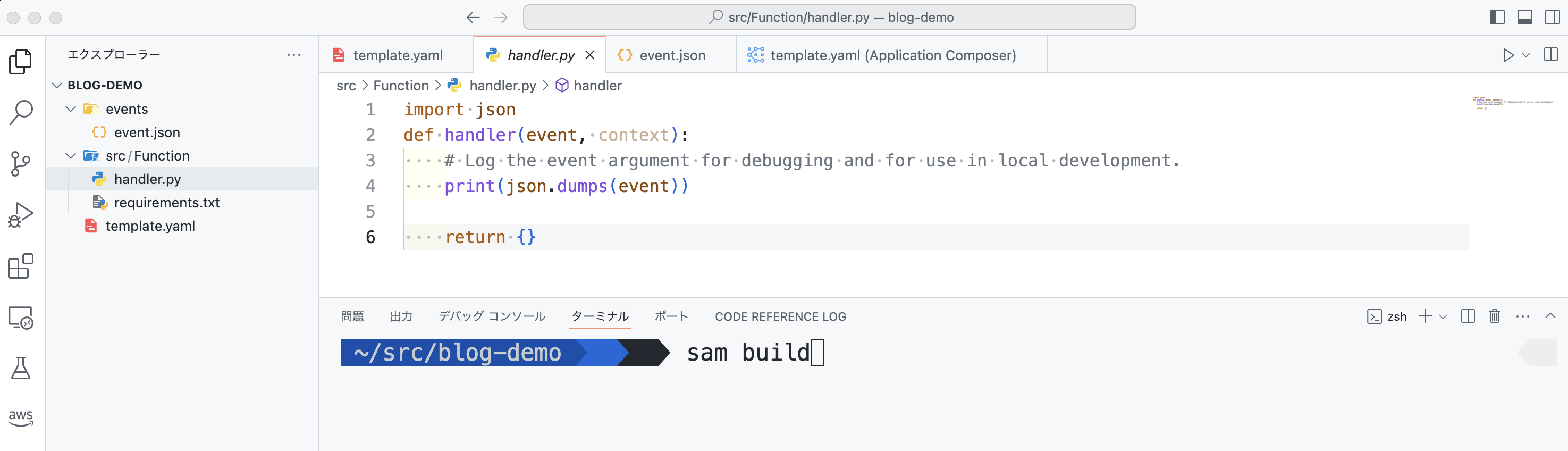1568x451 pixels.
Task: Collapse the BLOG-DEMO root folder
Action: coord(57,85)
